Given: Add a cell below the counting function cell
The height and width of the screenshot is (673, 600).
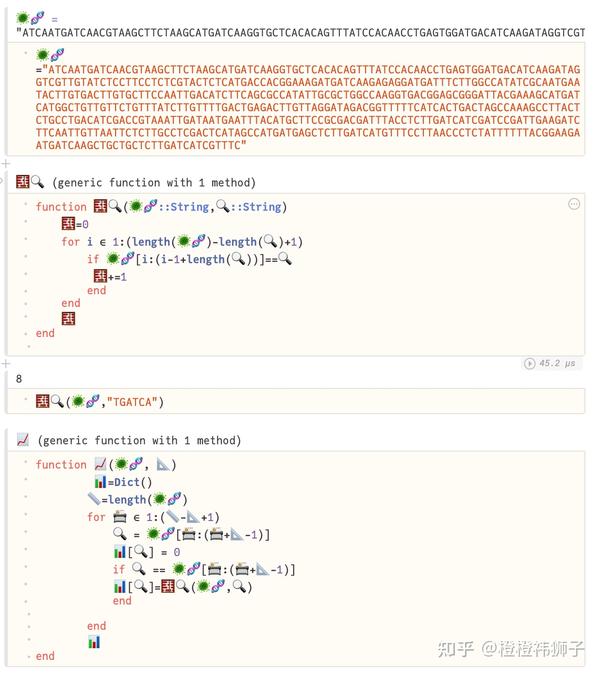Looking at the screenshot, I should 6,363.
